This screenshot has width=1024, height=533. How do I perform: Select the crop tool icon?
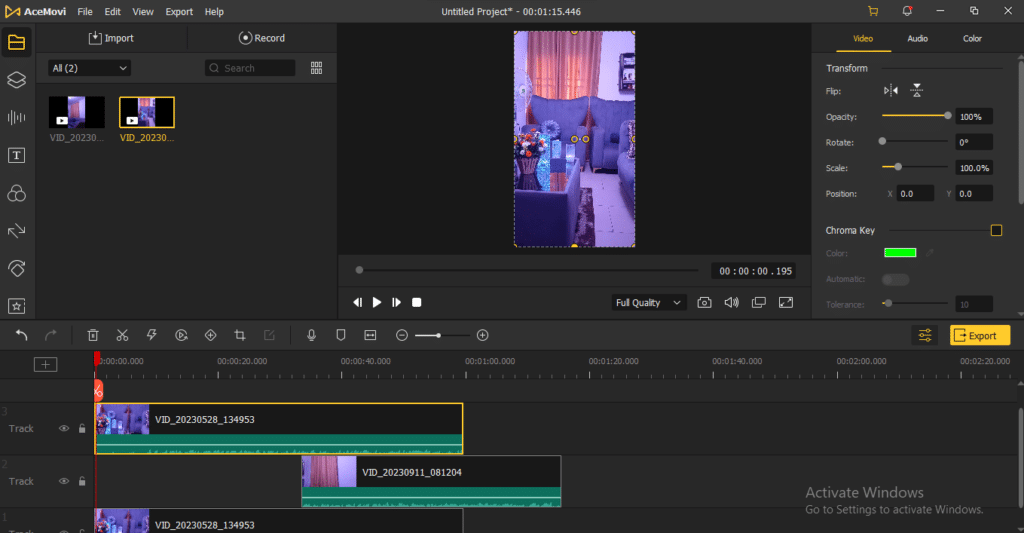pos(240,335)
